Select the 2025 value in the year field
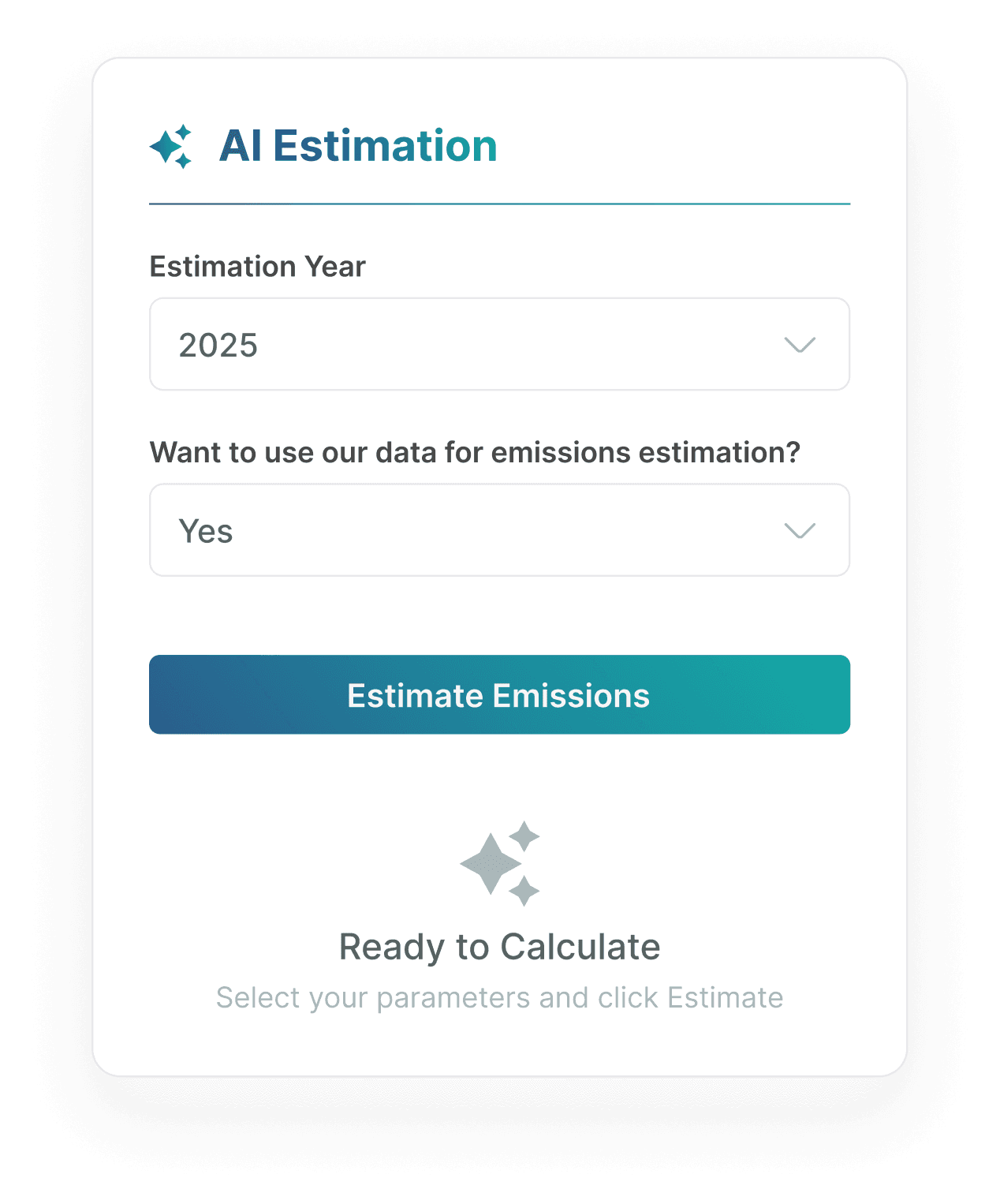The height and width of the screenshot is (1204, 1000). click(218, 346)
